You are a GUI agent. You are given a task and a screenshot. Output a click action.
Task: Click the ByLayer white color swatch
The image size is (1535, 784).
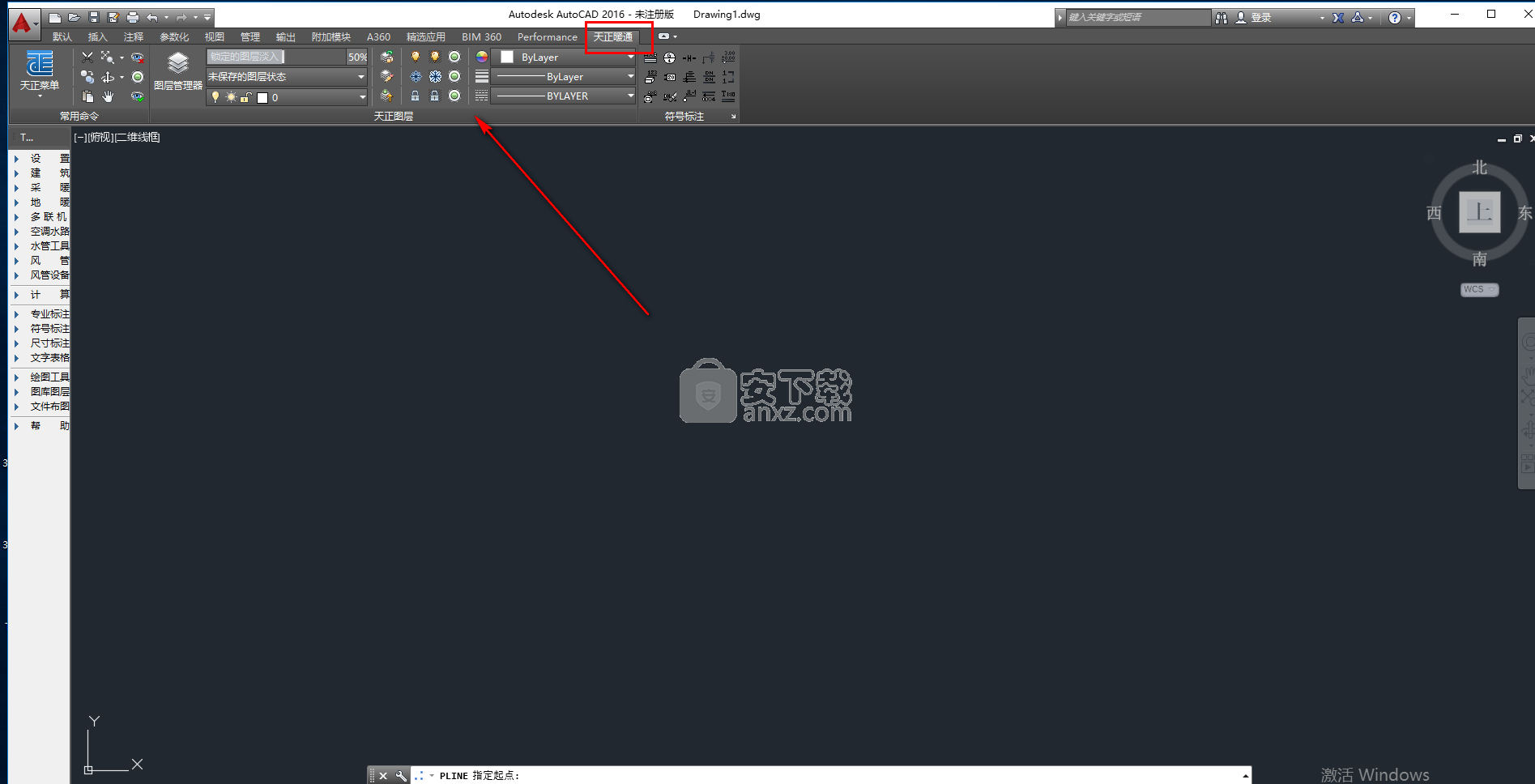(x=507, y=57)
